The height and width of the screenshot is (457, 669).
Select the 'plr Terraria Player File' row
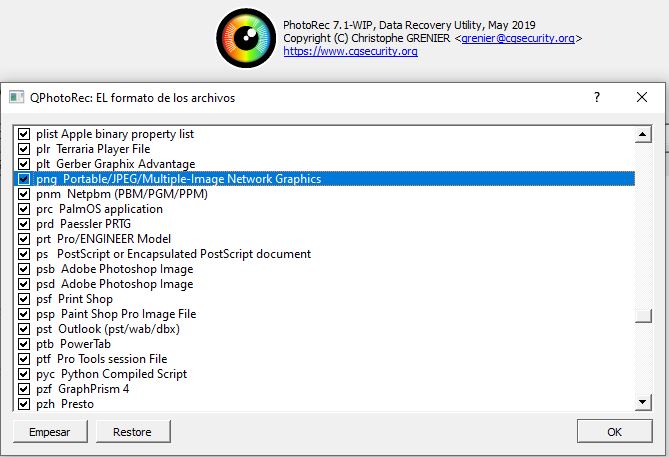324,149
